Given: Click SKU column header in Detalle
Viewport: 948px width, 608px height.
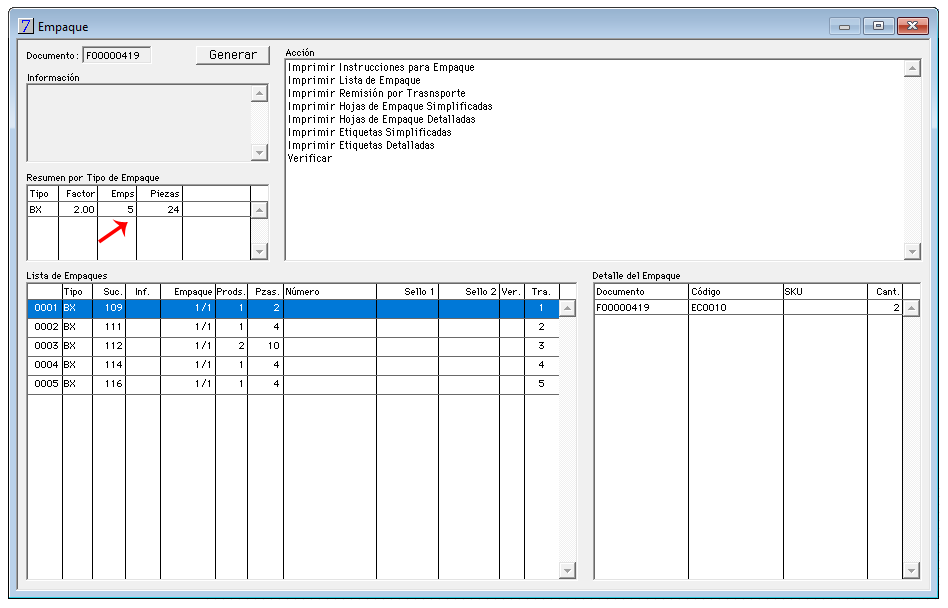Looking at the screenshot, I should pyautogui.click(x=825, y=292).
